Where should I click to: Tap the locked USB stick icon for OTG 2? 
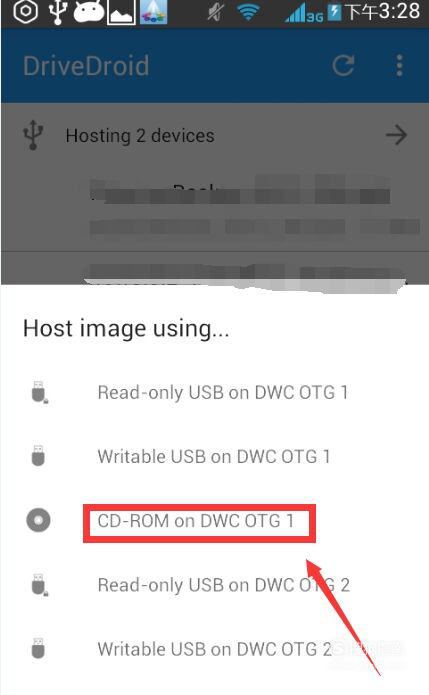point(39,585)
